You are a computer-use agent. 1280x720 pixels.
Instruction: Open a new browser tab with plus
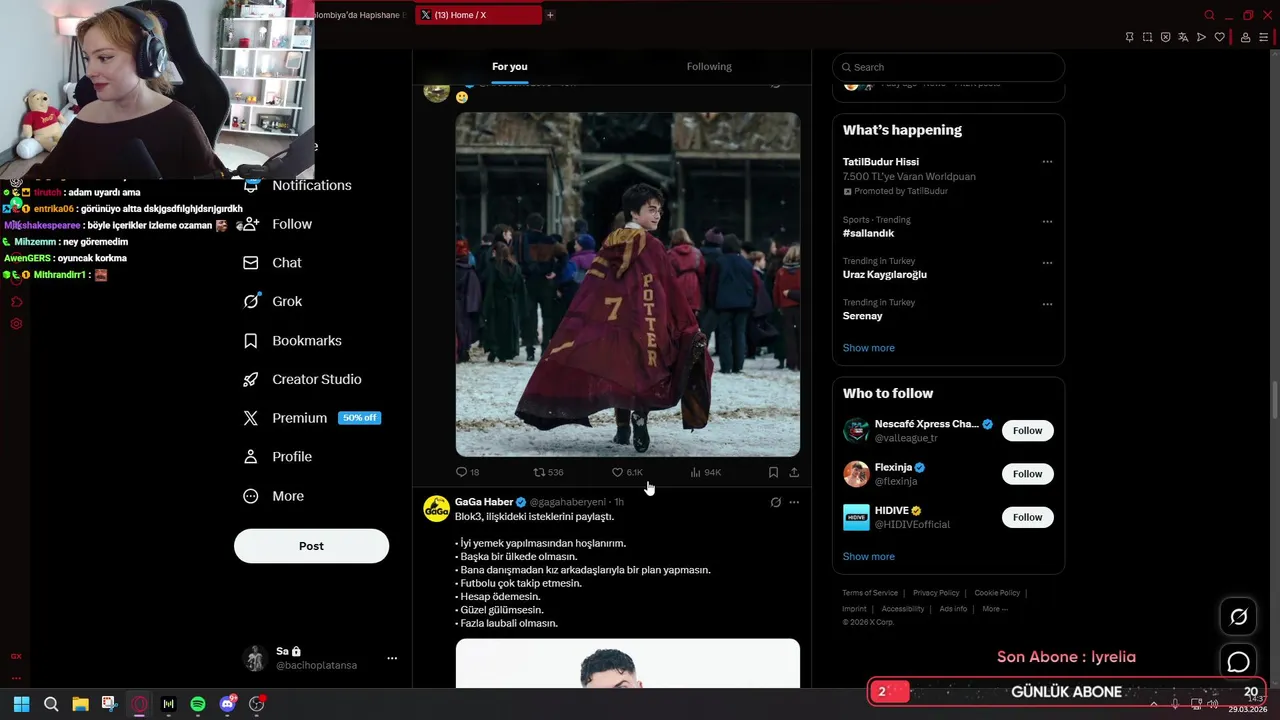tap(550, 15)
